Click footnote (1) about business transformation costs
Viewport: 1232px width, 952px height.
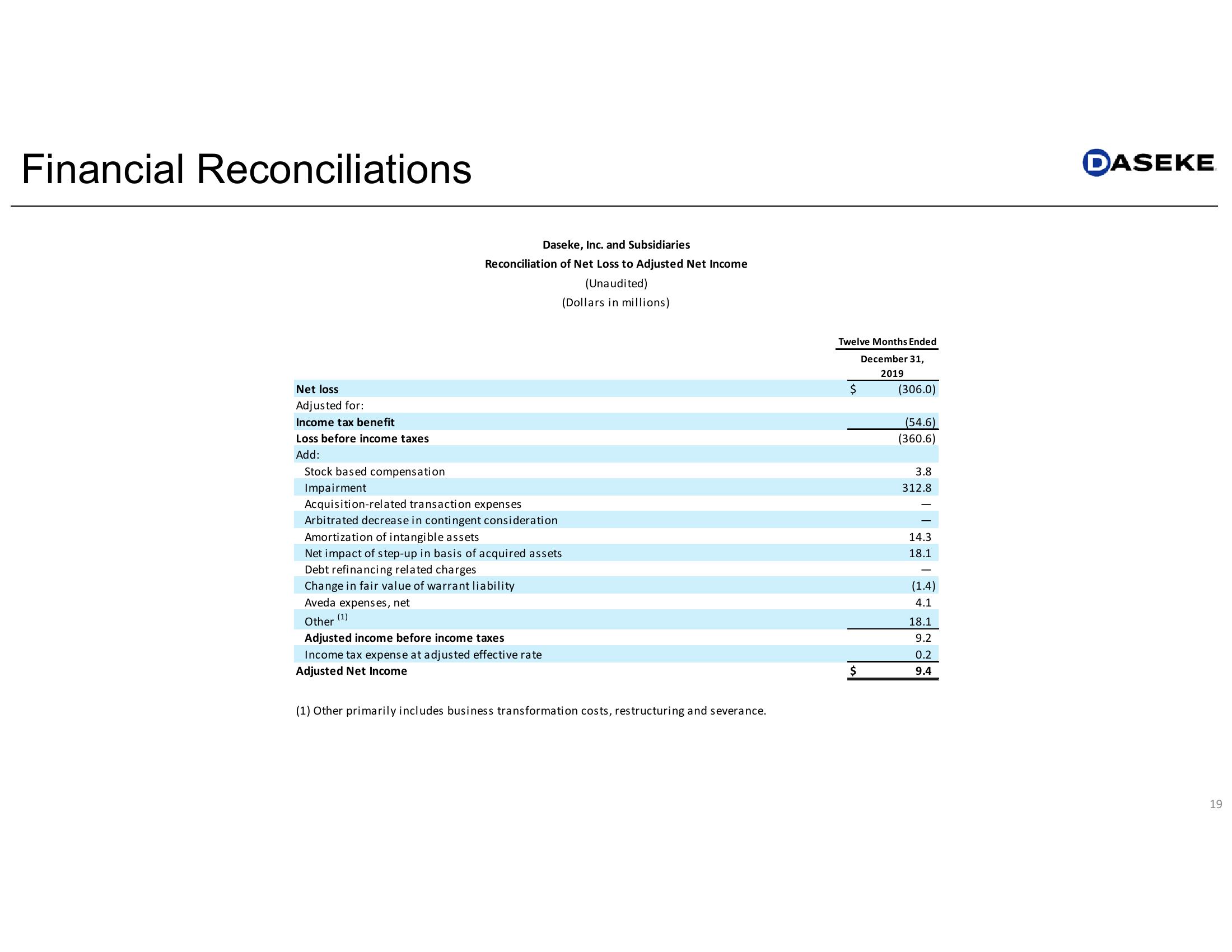pos(531,711)
